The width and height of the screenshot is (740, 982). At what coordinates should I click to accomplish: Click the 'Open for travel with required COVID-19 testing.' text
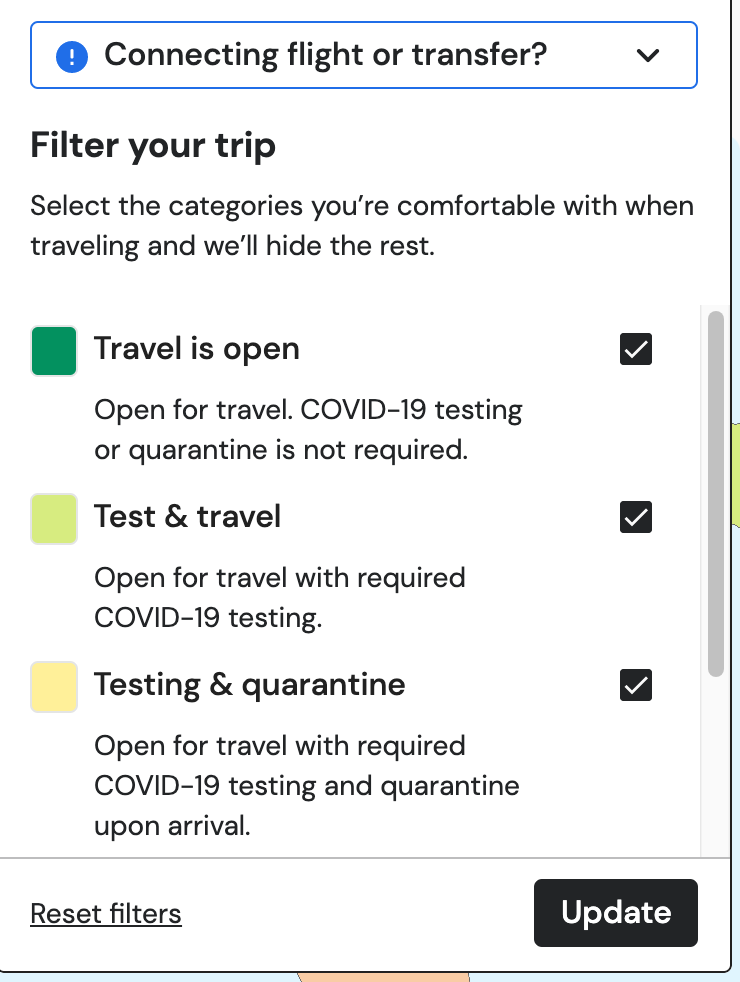280,597
